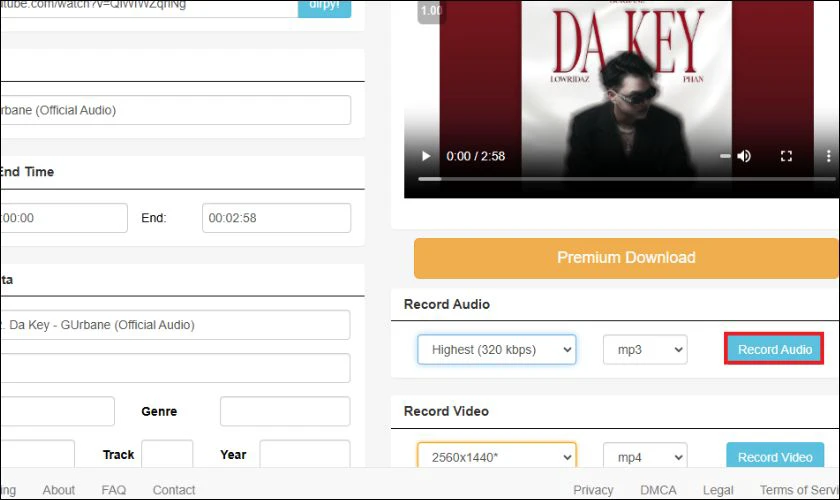840x500 pixels.
Task: Click the 1.00 playback speed badge
Action: [431, 11]
